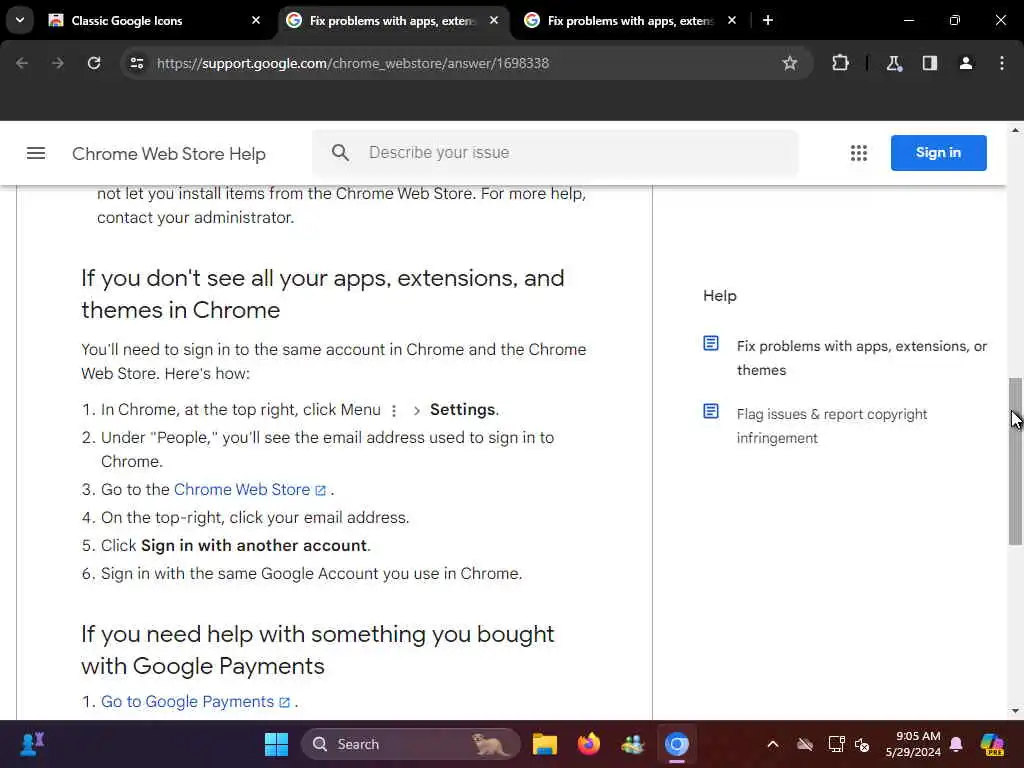This screenshot has width=1024, height=768.
Task: Click the cloud sync tray icon
Action: tap(805, 744)
